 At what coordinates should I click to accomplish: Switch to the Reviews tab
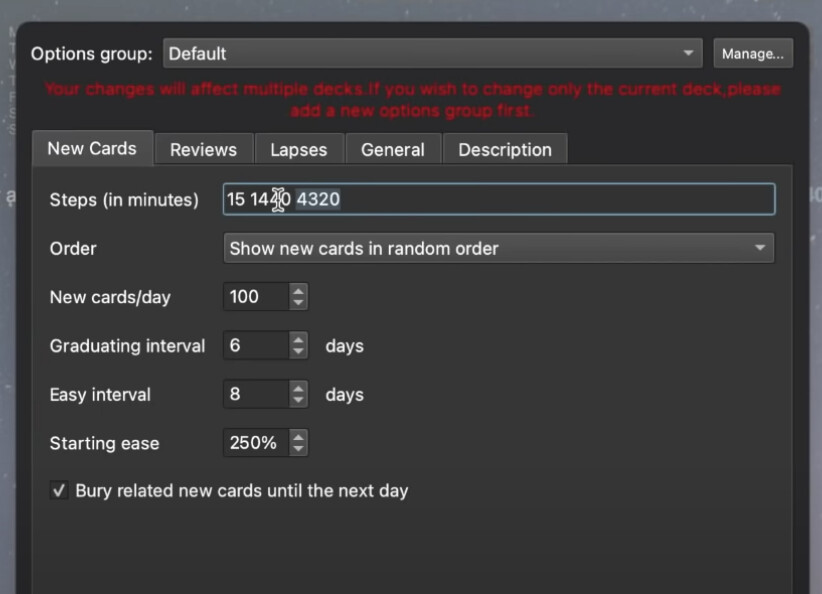203,149
